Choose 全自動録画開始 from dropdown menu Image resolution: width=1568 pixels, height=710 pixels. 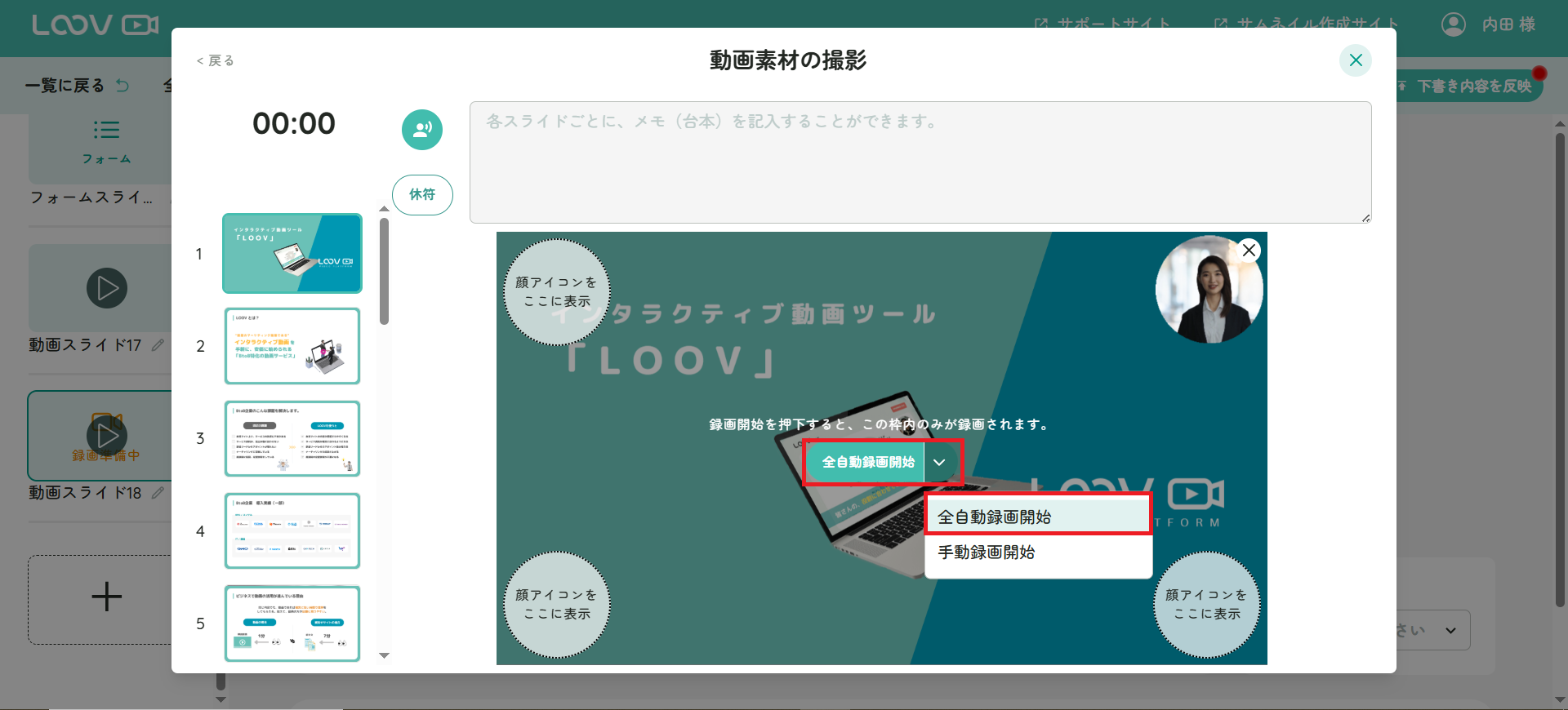pos(1038,517)
